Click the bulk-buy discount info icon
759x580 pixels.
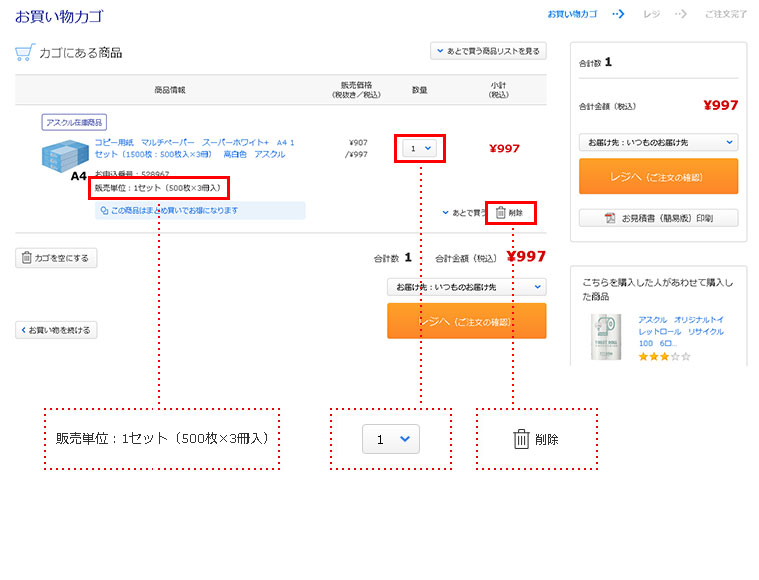105,211
